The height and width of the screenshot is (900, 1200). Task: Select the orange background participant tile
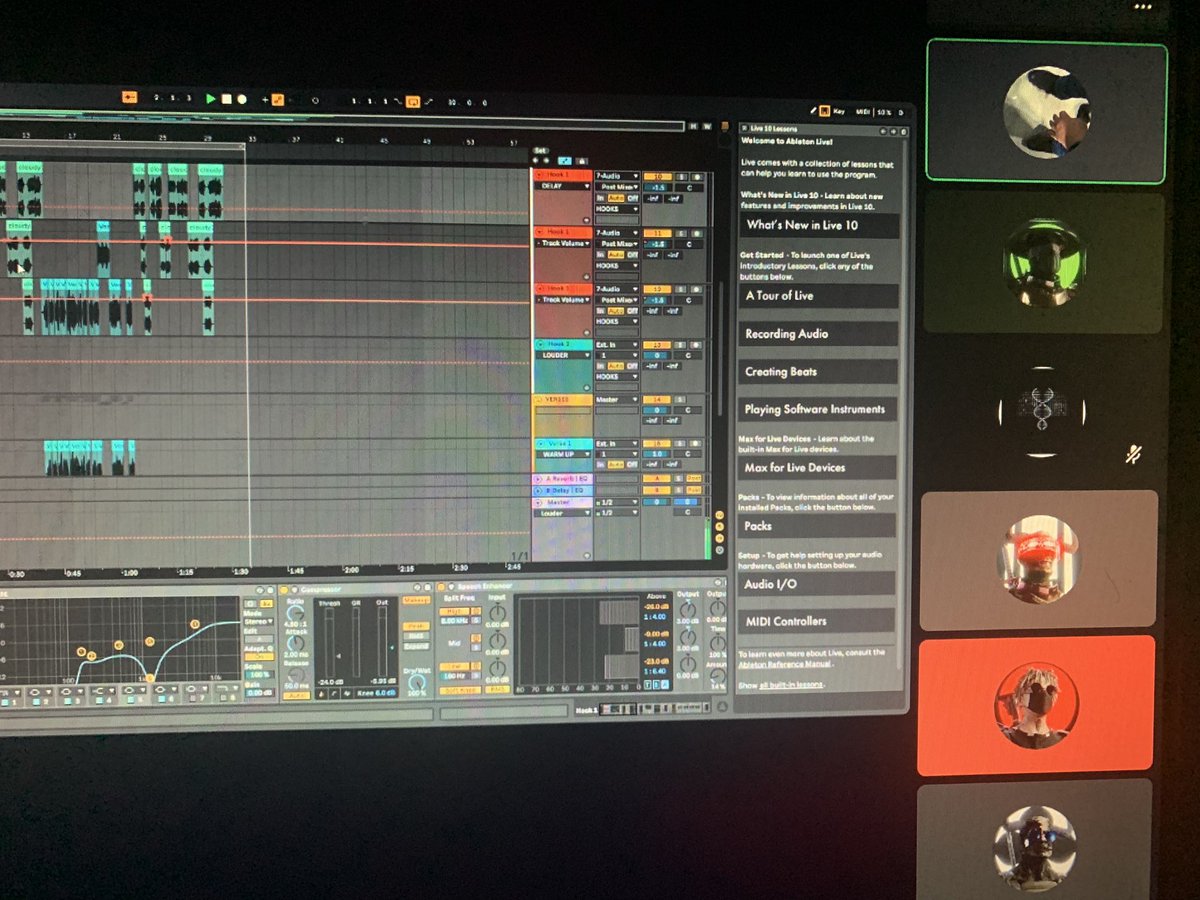coord(1036,704)
